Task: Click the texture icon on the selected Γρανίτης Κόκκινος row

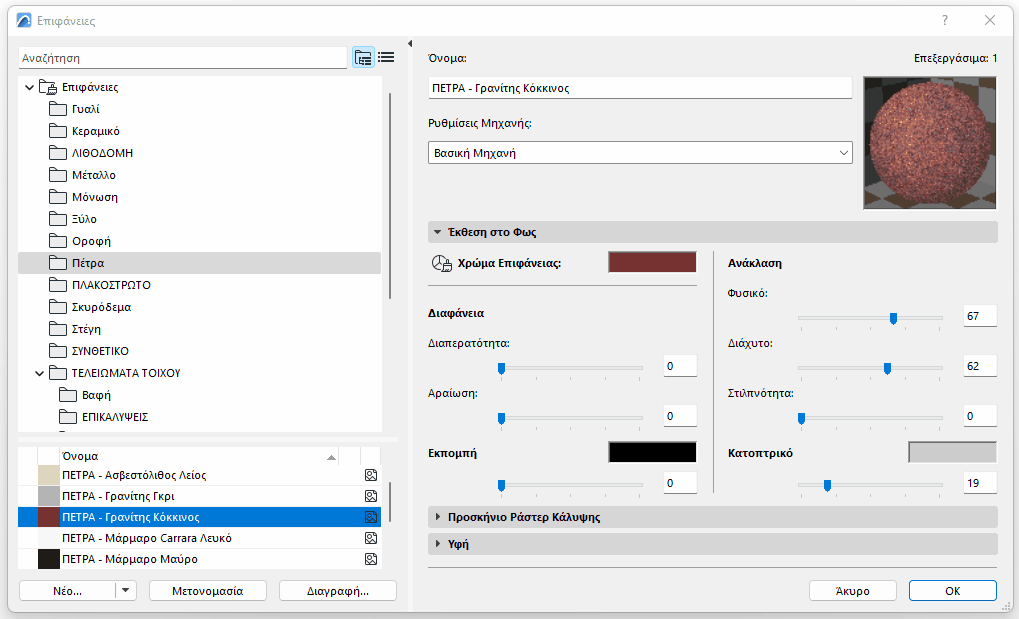Action: point(370,516)
